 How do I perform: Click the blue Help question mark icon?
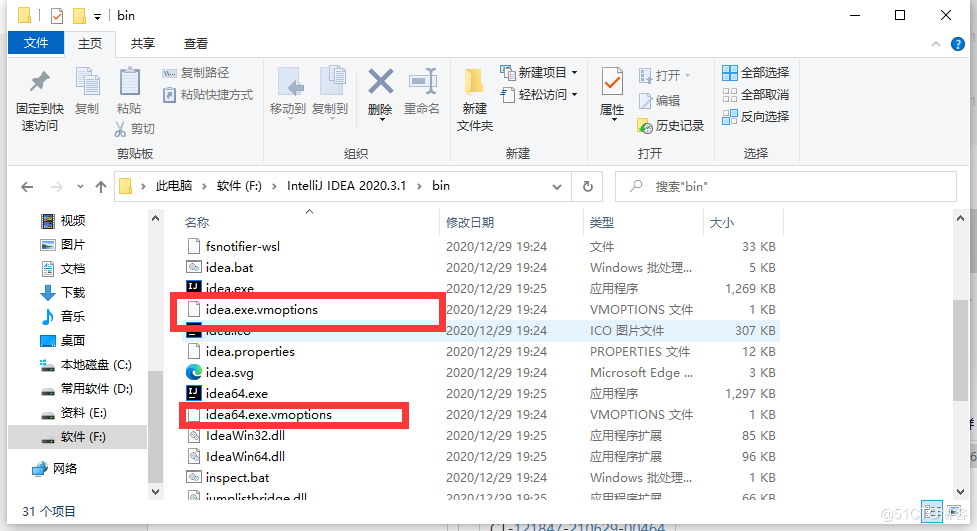tap(958, 44)
